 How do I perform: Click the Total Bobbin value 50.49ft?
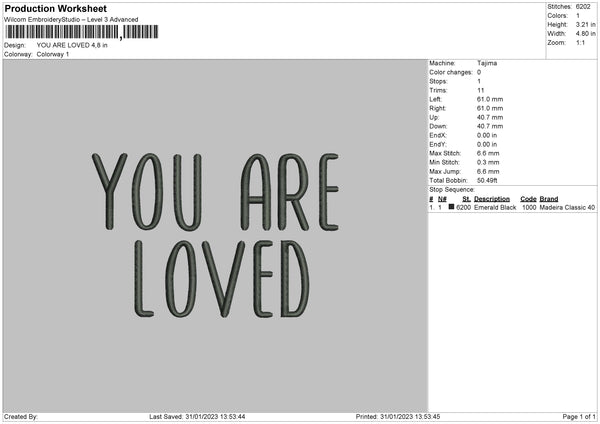click(487, 181)
